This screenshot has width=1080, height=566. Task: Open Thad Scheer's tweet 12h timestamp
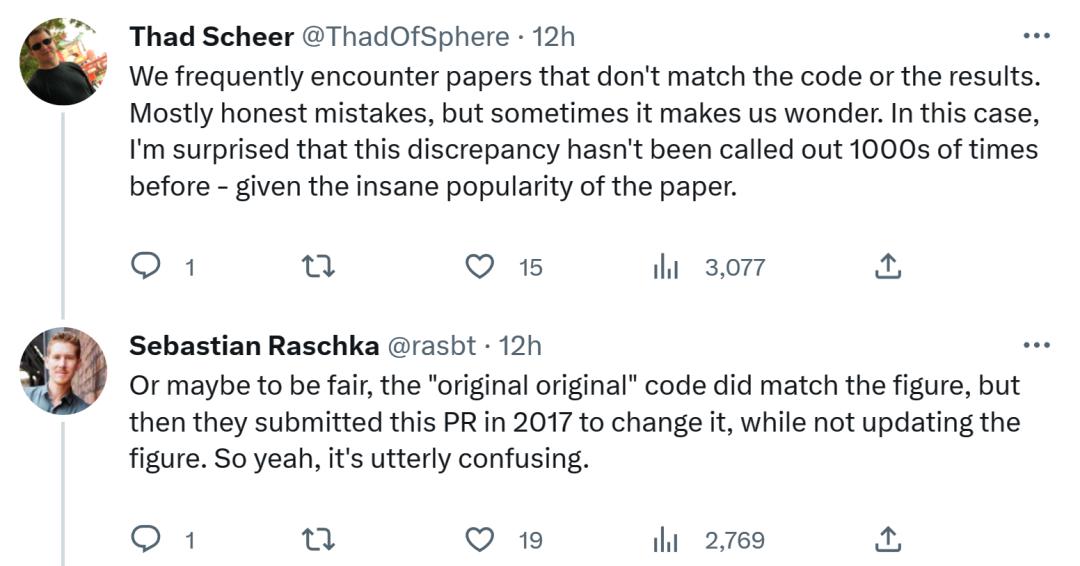(554, 36)
